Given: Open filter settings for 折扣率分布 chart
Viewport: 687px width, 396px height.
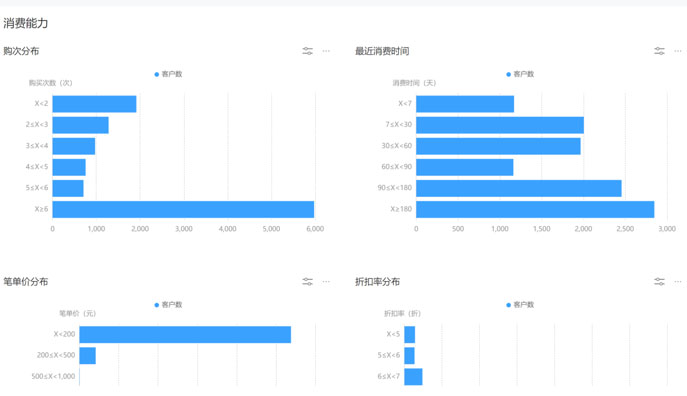Looking at the screenshot, I should point(659,281).
